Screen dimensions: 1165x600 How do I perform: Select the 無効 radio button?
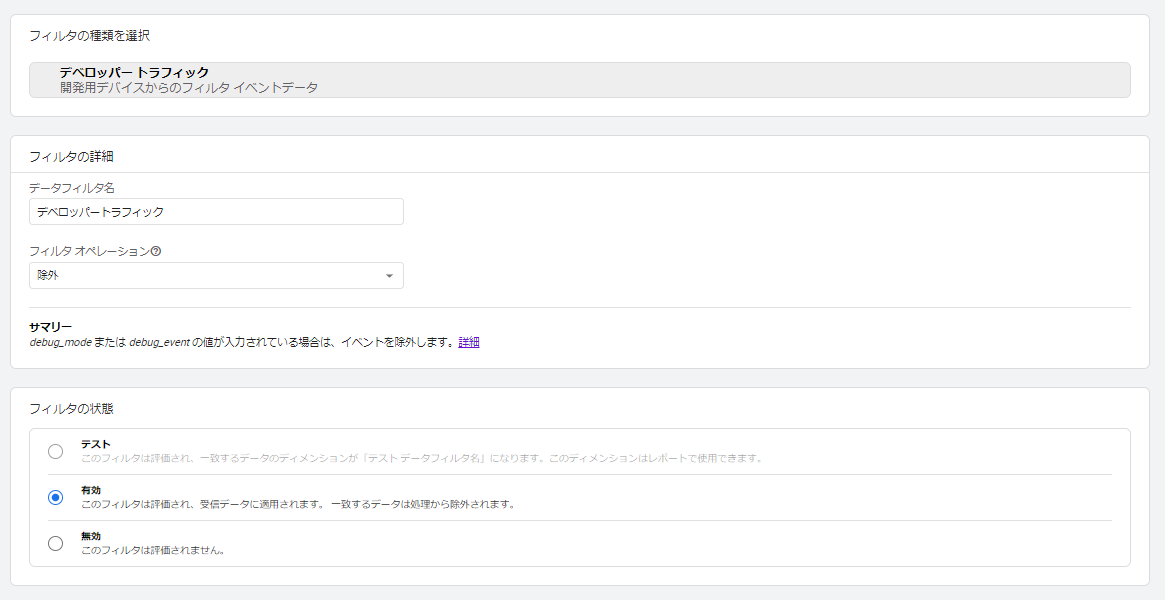tap(56, 543)
